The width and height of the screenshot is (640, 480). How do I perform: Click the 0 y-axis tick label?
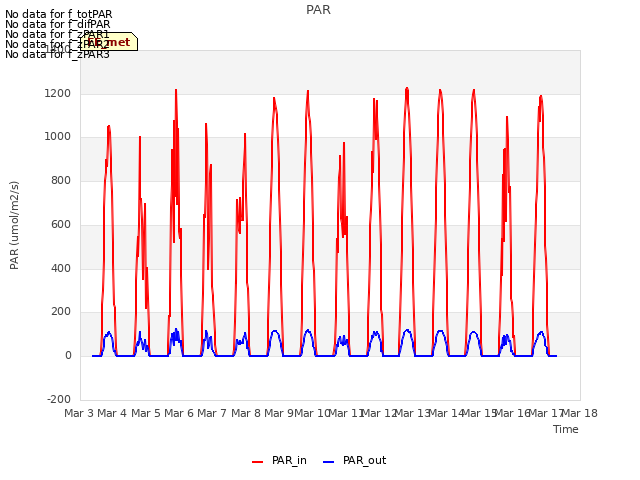pos(68,356)
